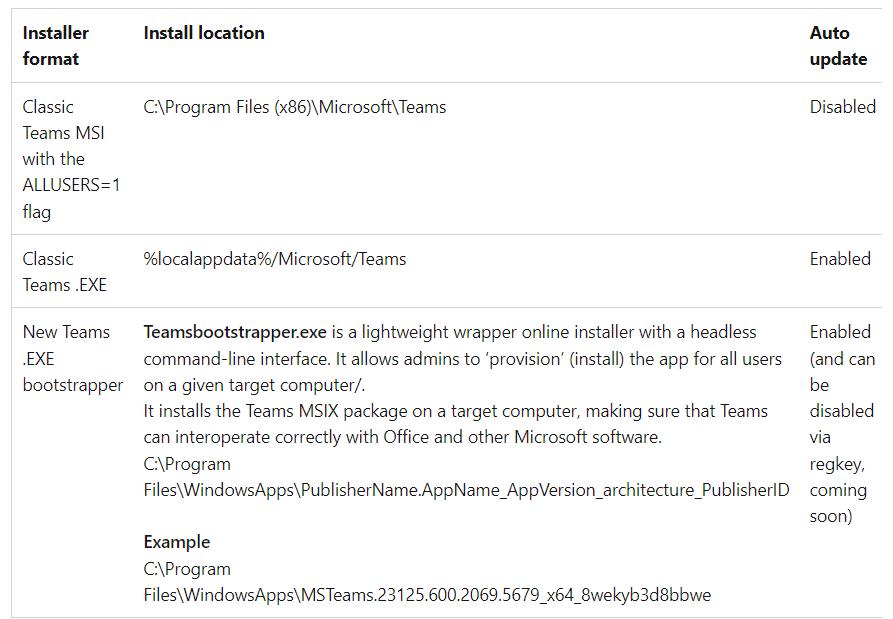Click the Install location column header
893x619 pixels.
pos(204,33)
